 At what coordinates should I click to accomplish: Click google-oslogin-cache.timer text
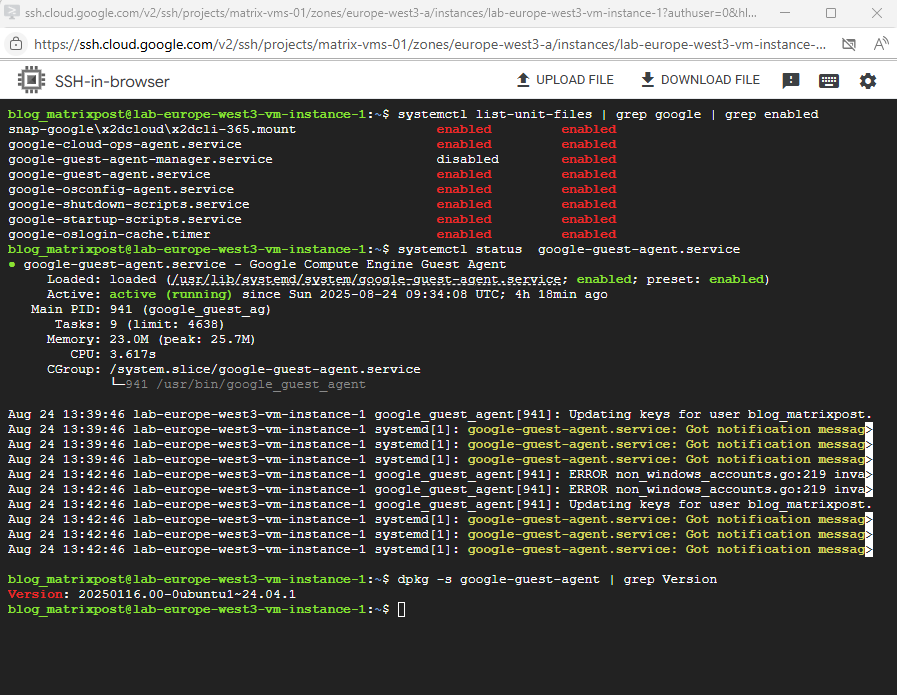point(109,234)
